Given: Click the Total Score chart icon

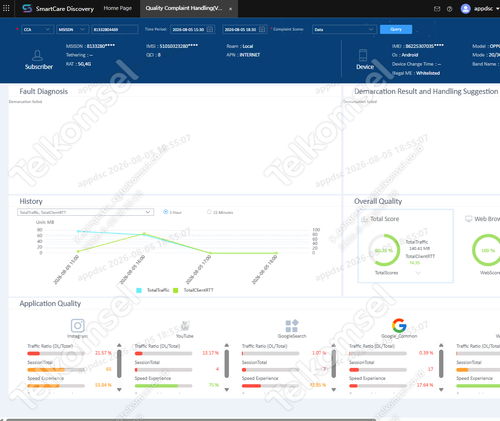Looking at the screenshot, I should click(365, 219).
